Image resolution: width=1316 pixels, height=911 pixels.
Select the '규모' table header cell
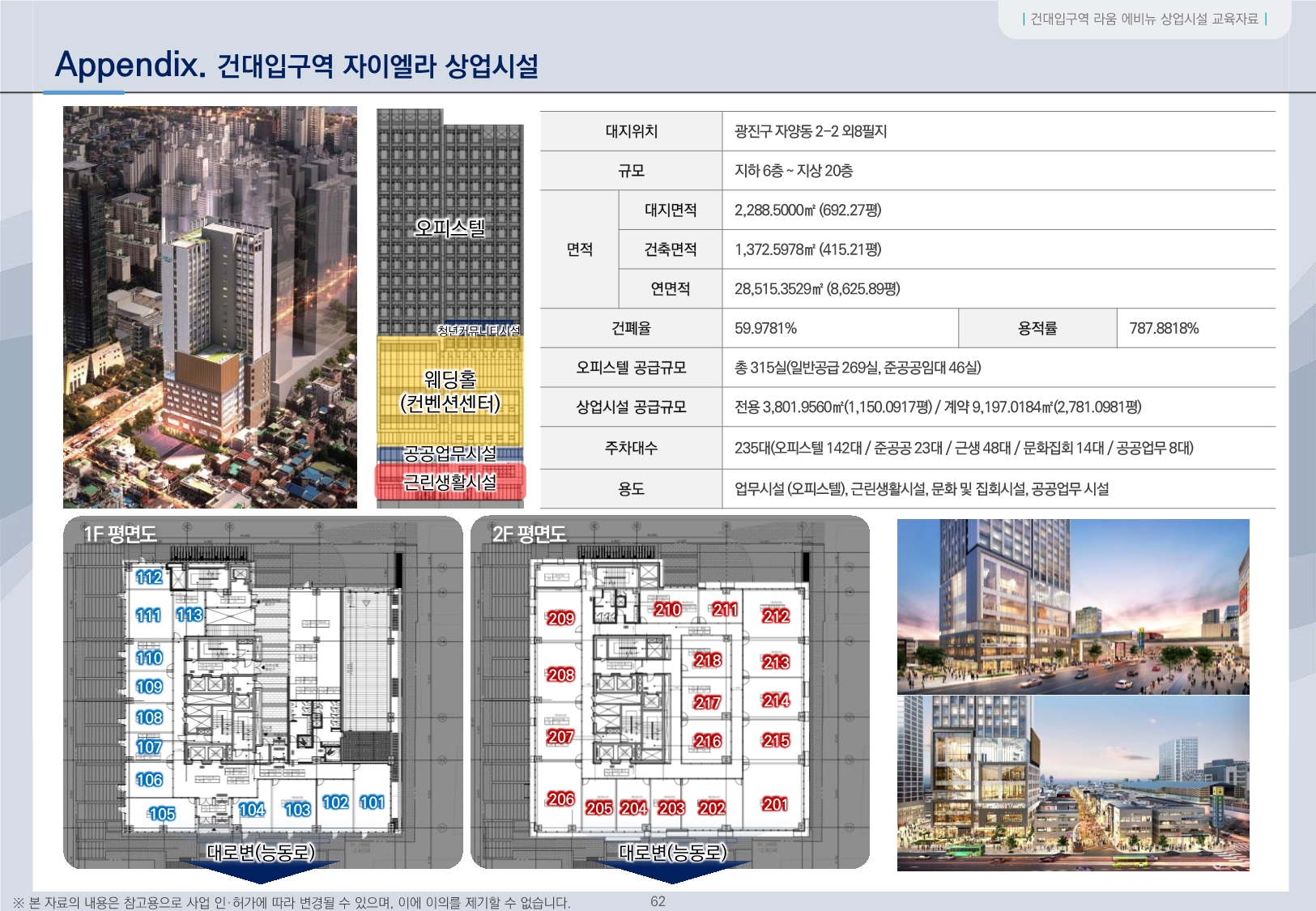[632, 171]
